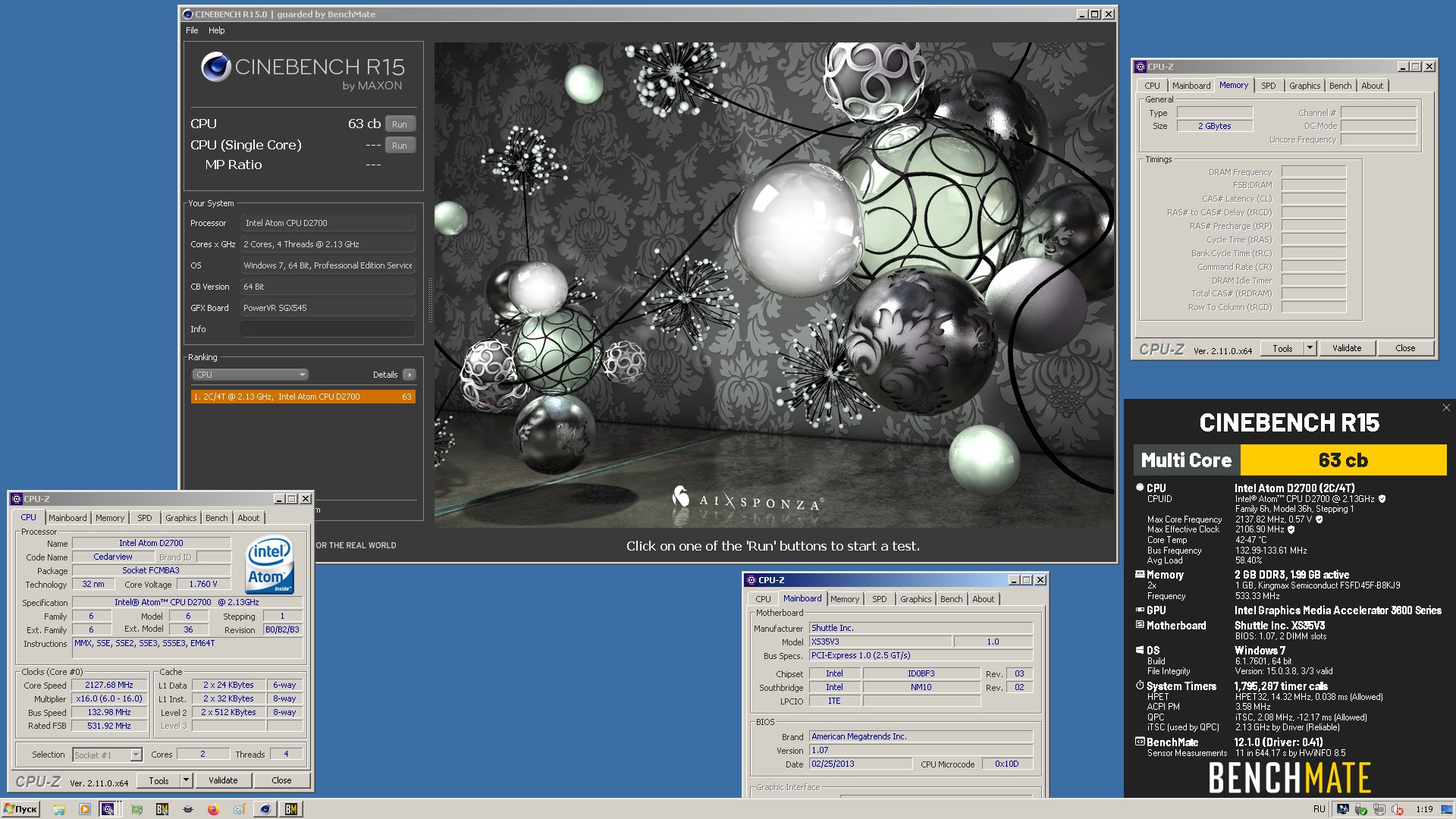
Task: Click the Max Core Frequency verified shield
Action: pyautogui.click(x=1319, y=519)
